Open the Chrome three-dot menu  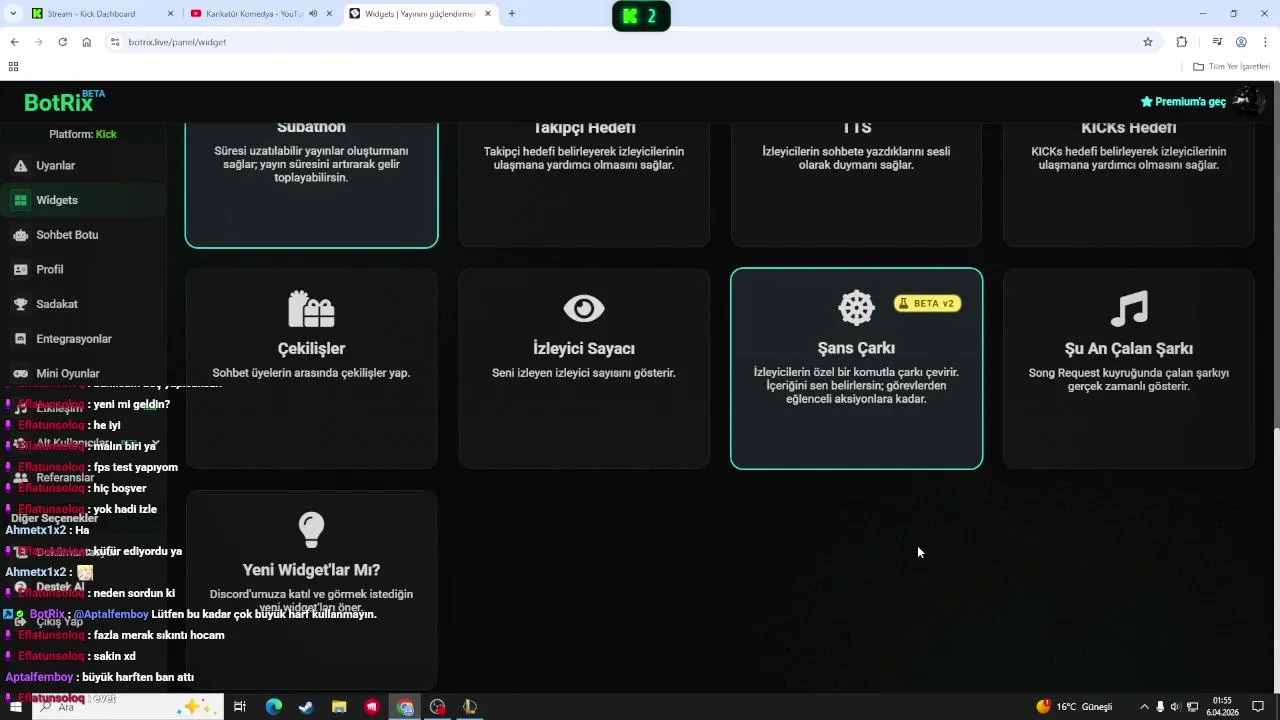click(1266, 42)
